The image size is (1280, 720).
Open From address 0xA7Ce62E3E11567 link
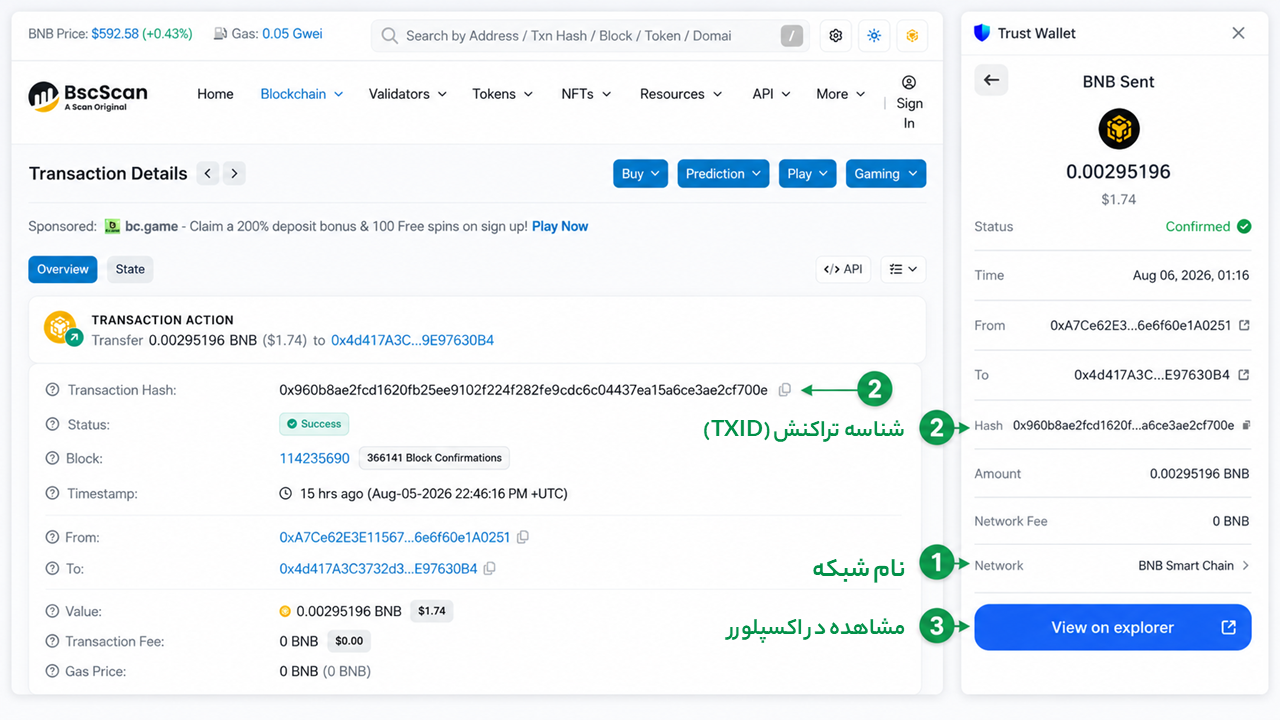coord(395,537)
